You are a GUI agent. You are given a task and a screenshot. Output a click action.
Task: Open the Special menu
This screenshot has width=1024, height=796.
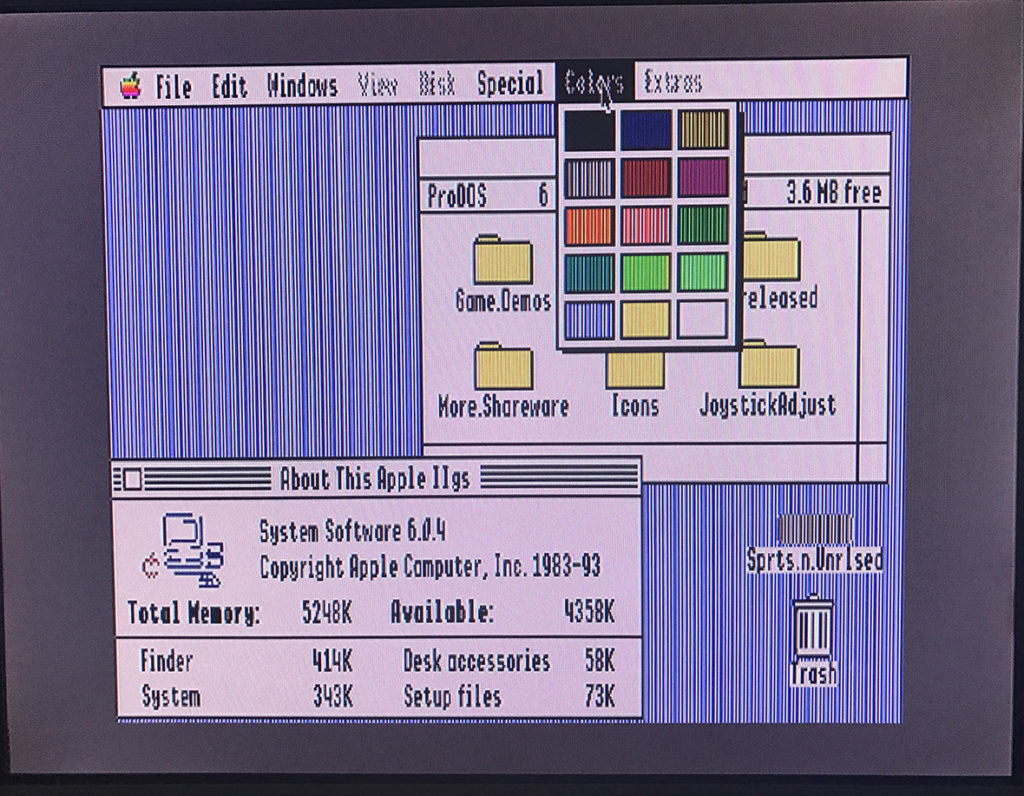510,84
